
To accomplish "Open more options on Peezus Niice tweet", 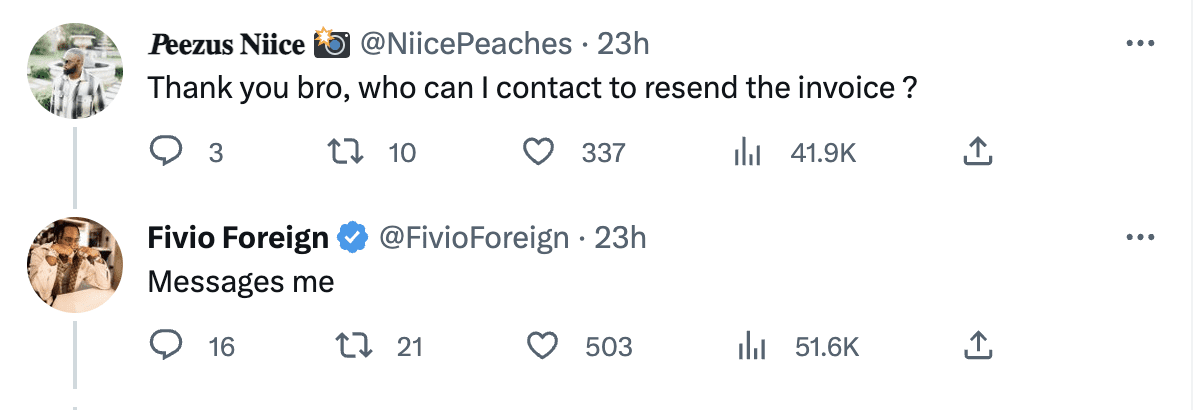I will (x=1141, y=44).
